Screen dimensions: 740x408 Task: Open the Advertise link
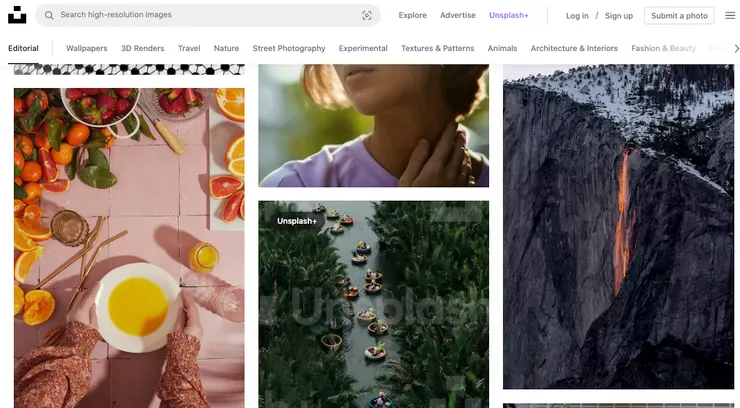coord(458,15)
